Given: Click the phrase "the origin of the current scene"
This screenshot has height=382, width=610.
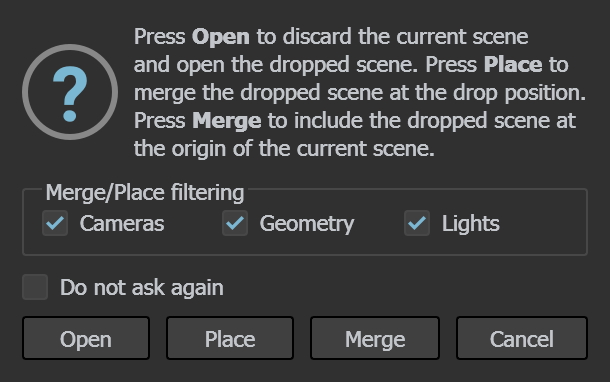Looking at the screenshot, I should [x=284, y=149].
